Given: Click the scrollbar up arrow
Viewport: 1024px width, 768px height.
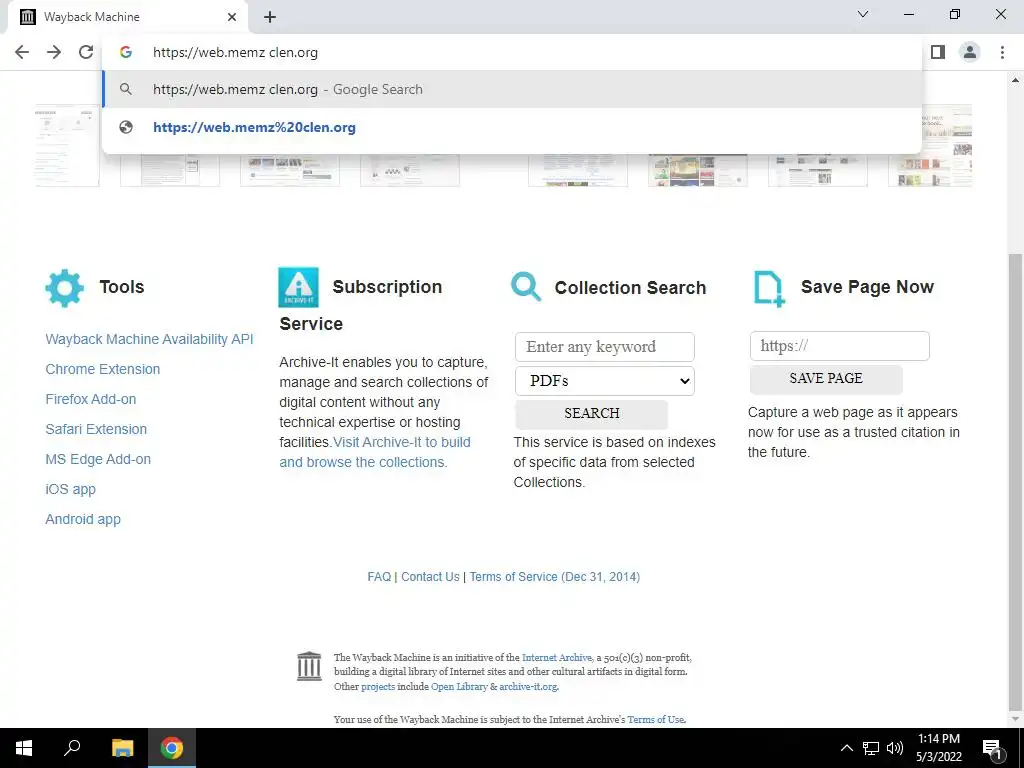Looking at the screenshot, I should tap(1015, 80).
